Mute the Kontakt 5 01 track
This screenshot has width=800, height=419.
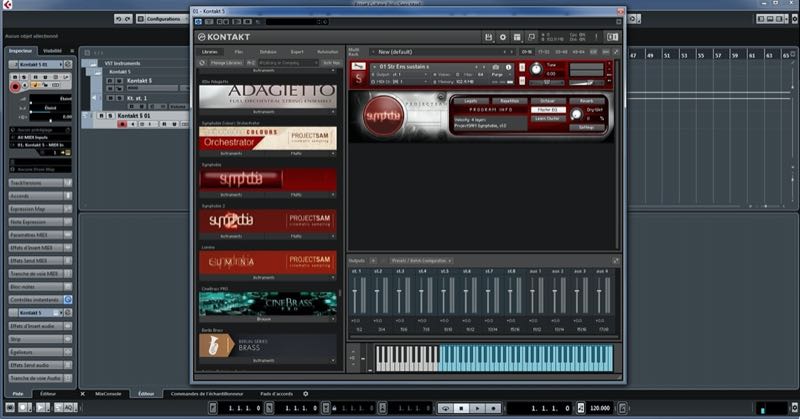(101, 116)
